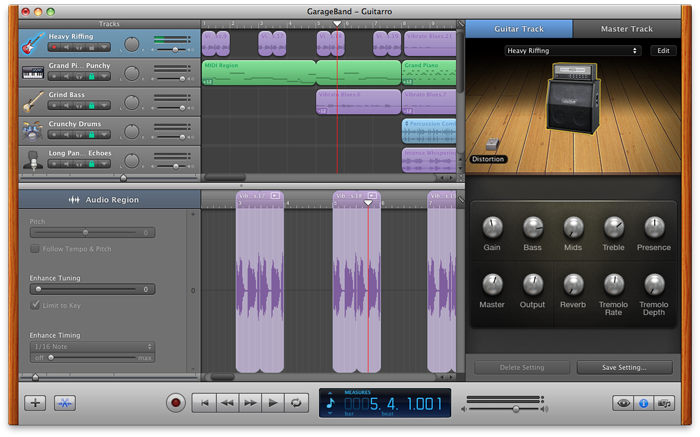Mute the Crunchy Drums track
Screen dimensions: 700x437
point(67,135)
